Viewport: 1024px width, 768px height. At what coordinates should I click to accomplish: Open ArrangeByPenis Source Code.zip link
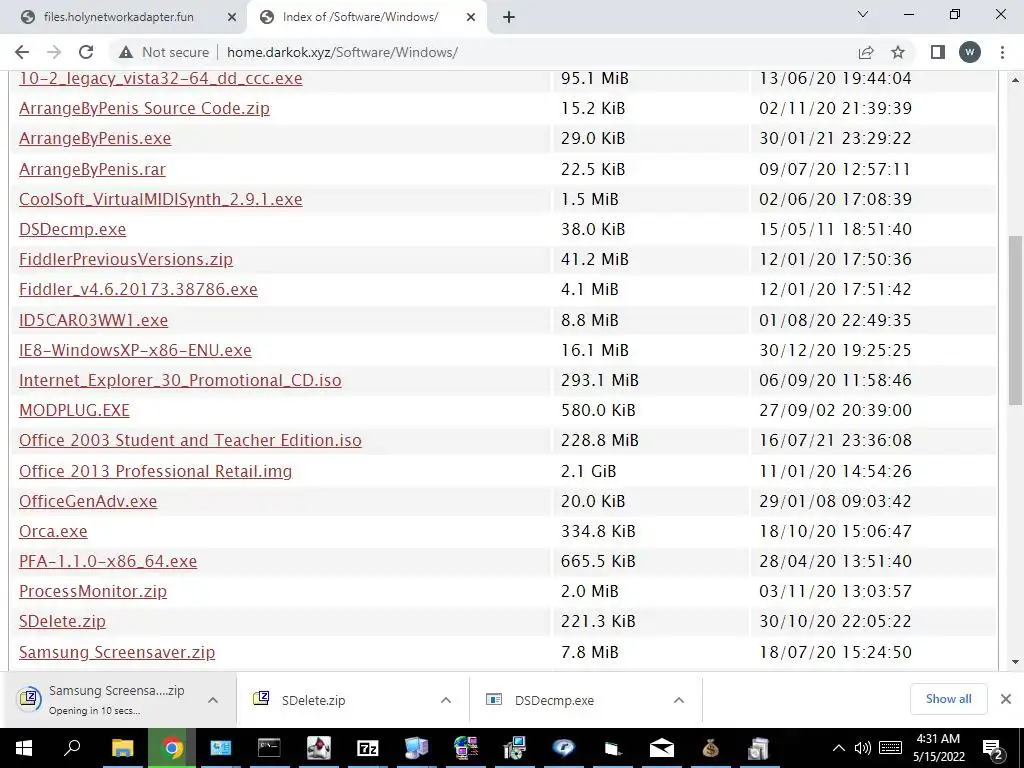coord(144,108)
